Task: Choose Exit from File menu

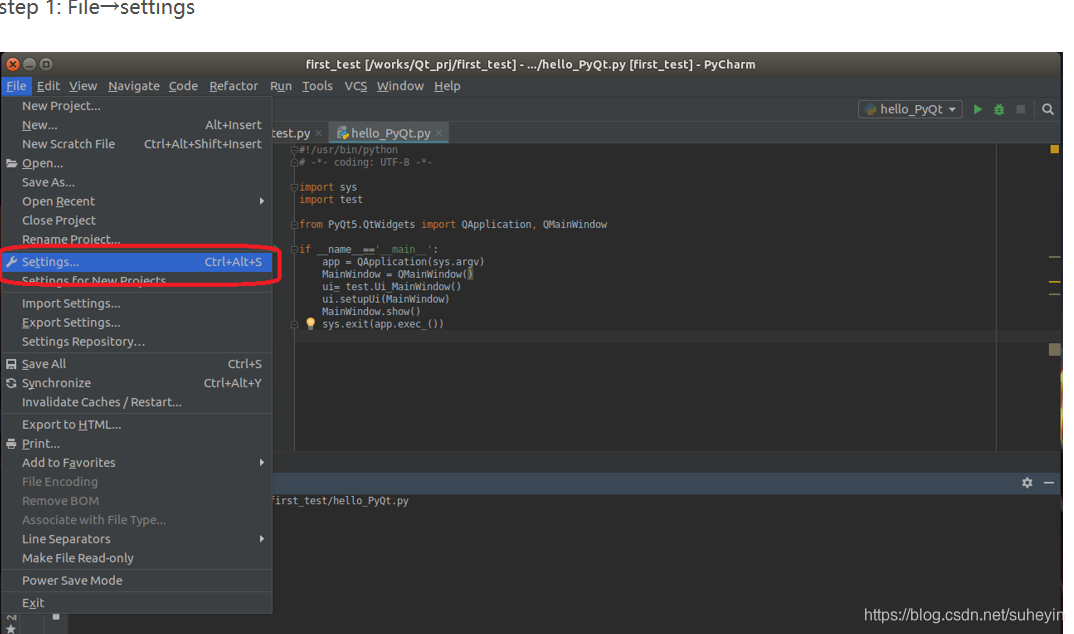Action: (x=137, y=603)
